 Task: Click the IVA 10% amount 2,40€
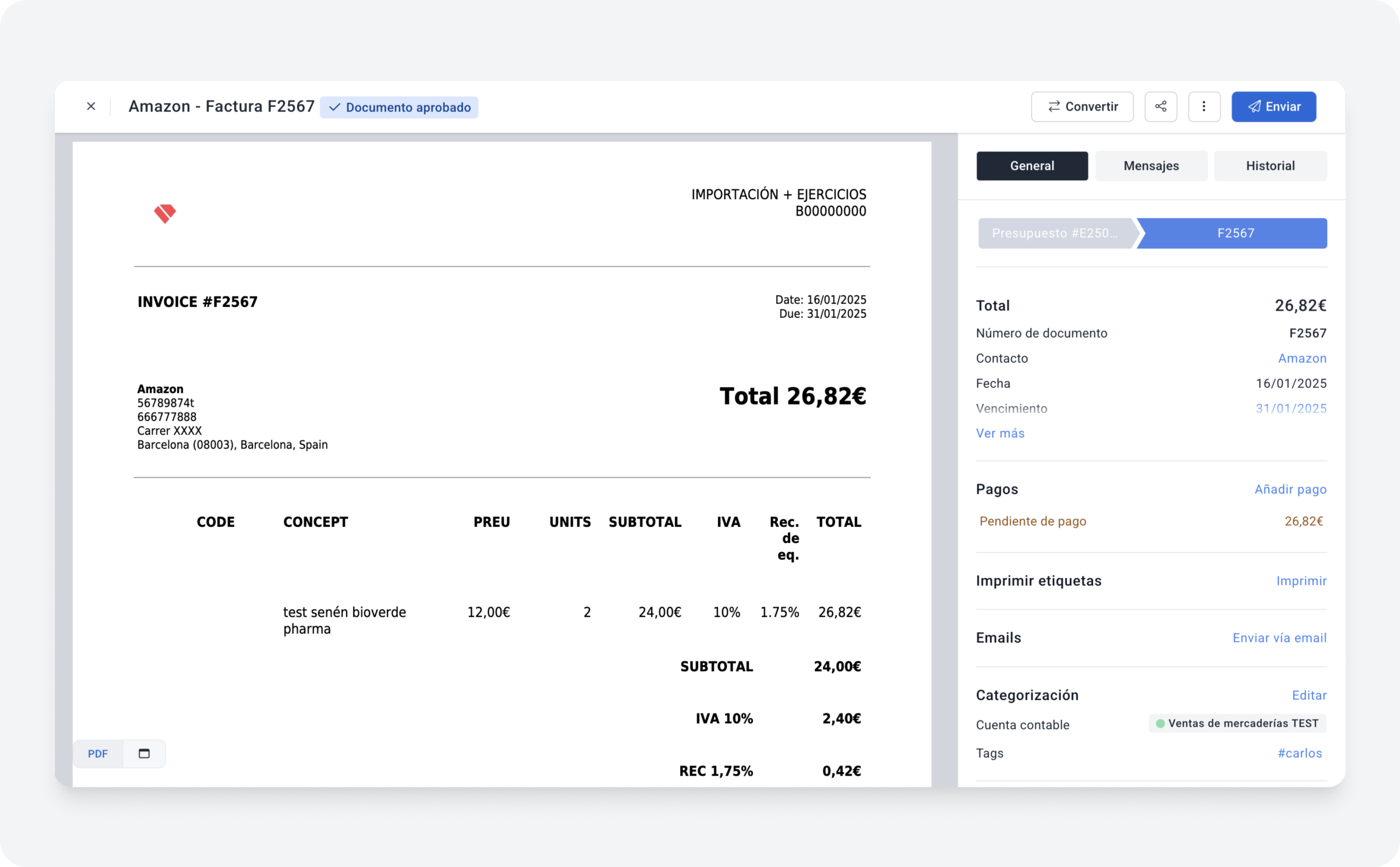tap(841, 718)
